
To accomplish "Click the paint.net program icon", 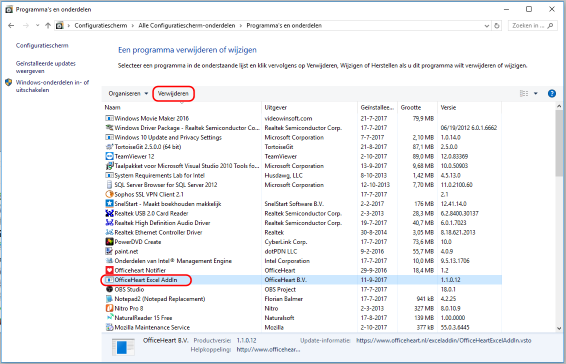I will click(x=109, y=251).
